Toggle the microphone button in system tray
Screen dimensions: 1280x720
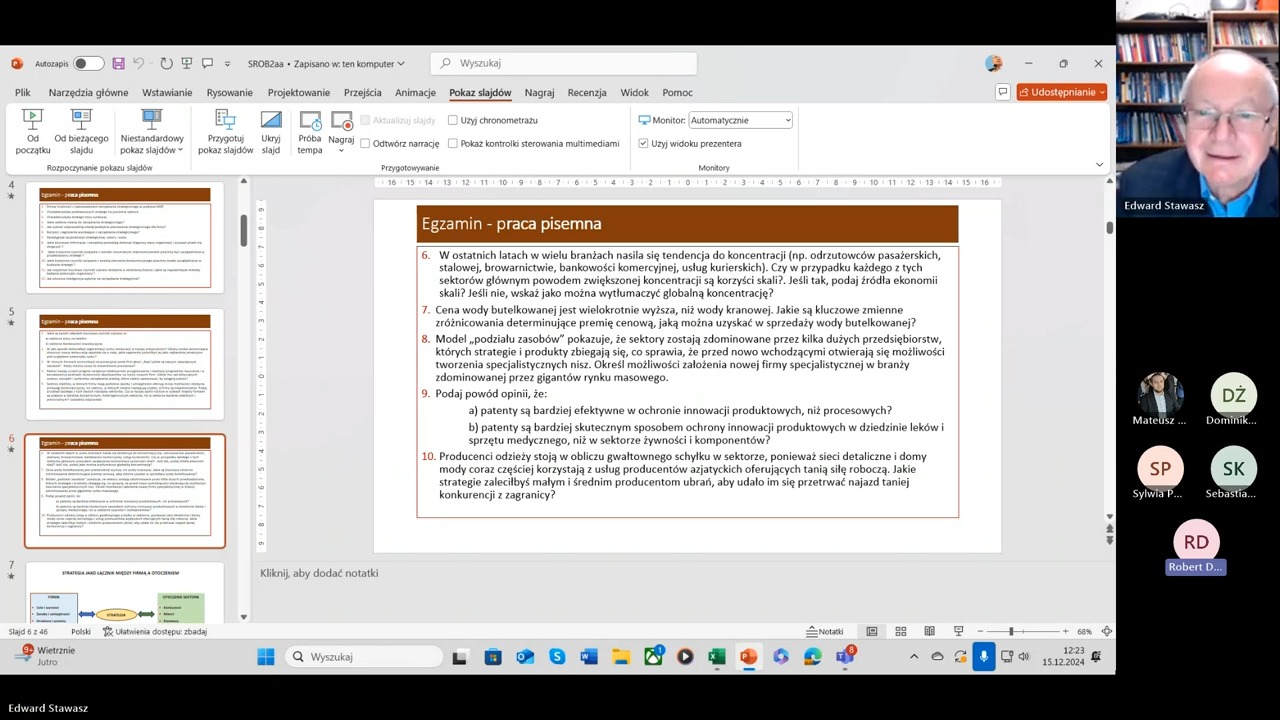tap(984, 657)
